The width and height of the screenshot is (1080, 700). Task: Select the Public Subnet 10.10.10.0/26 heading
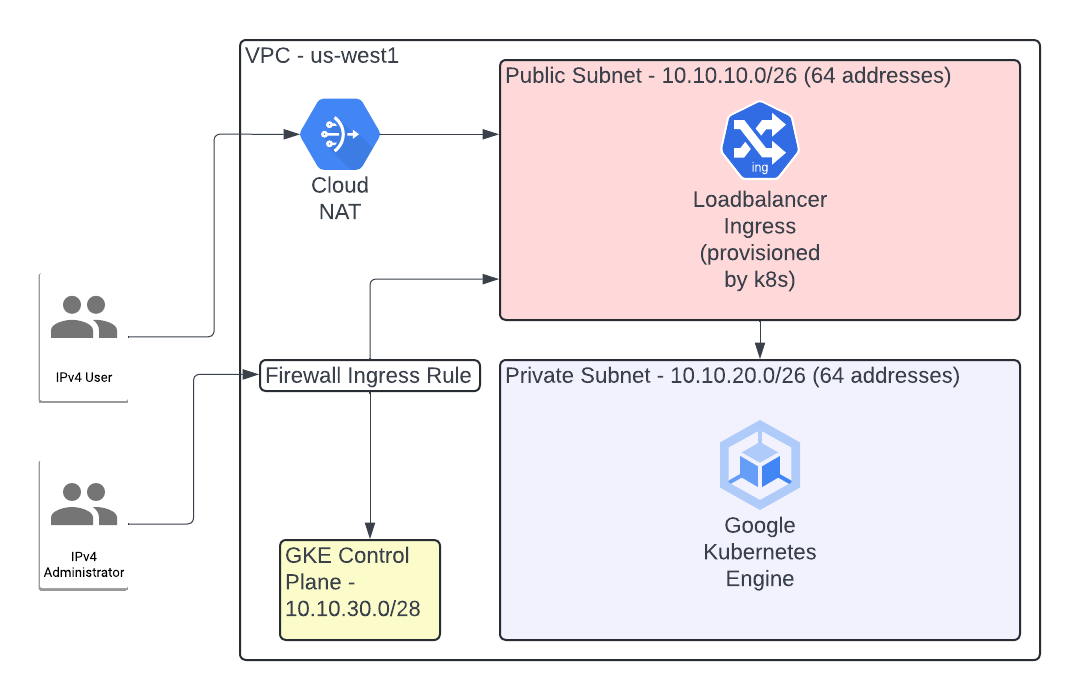[x=727, y=76]
